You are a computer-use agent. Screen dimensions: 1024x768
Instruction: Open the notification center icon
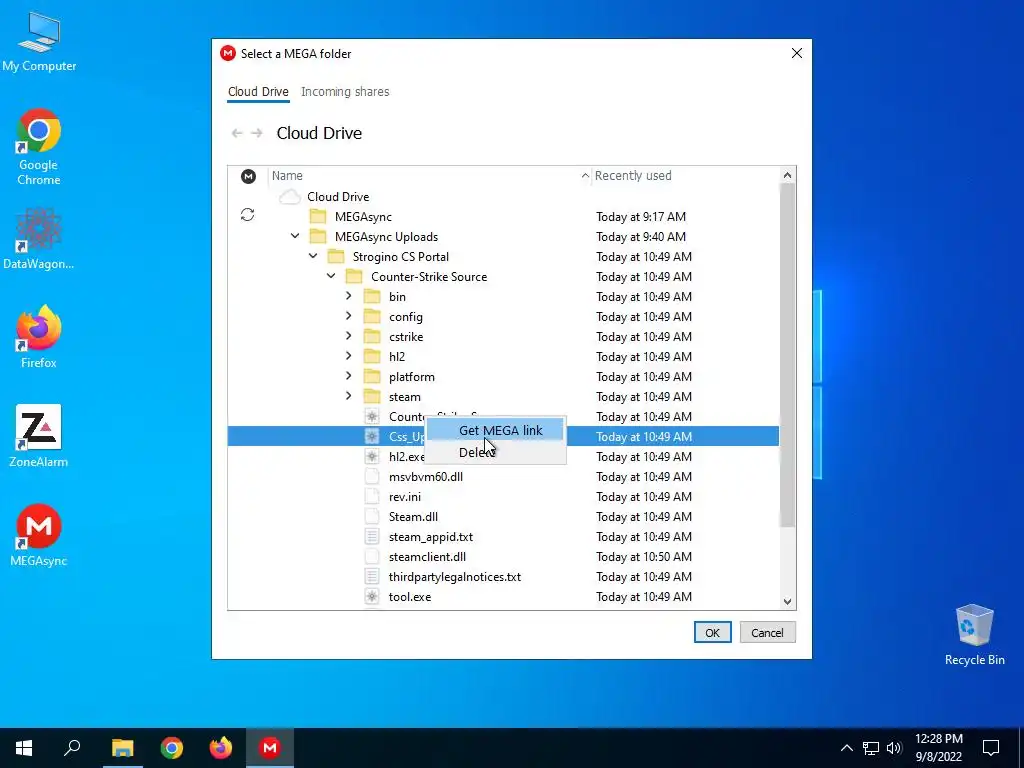pos(991,748)
